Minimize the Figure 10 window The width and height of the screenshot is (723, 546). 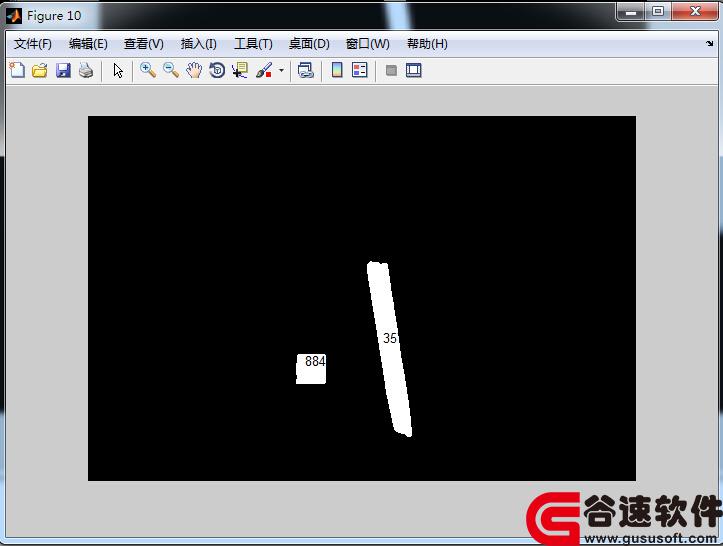[631, 12]
